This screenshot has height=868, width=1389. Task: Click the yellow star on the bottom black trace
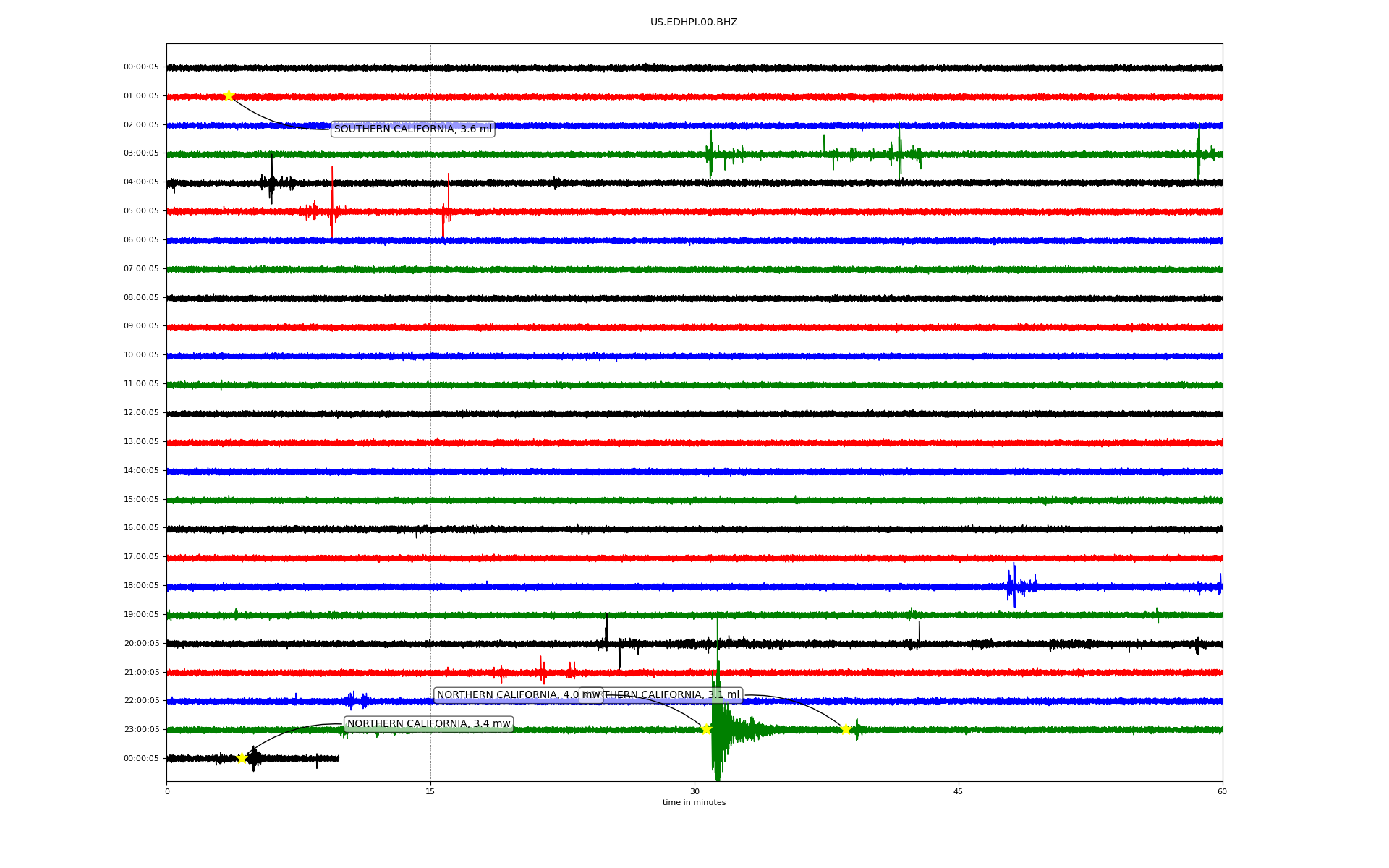coord(242,758)
